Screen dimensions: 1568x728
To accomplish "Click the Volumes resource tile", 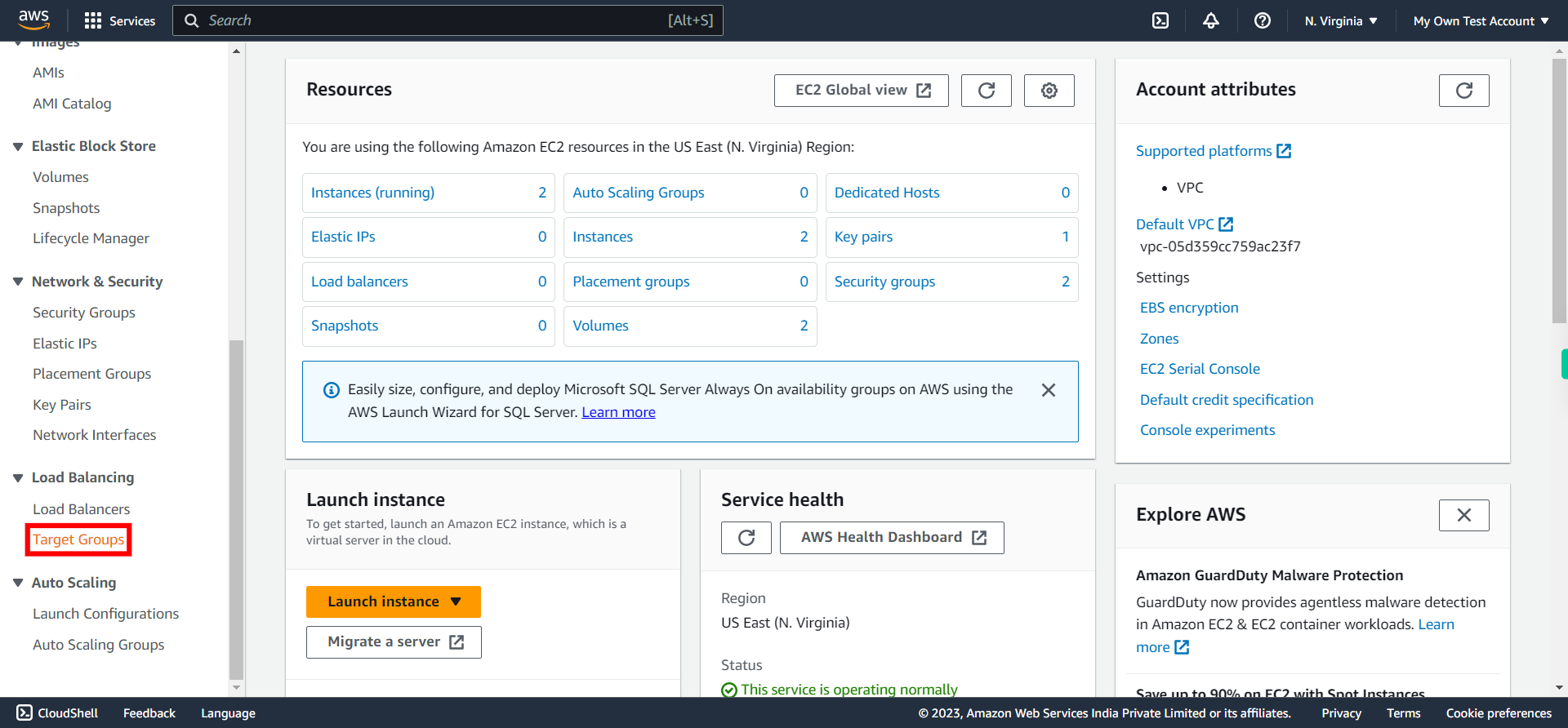I will 690,326.
